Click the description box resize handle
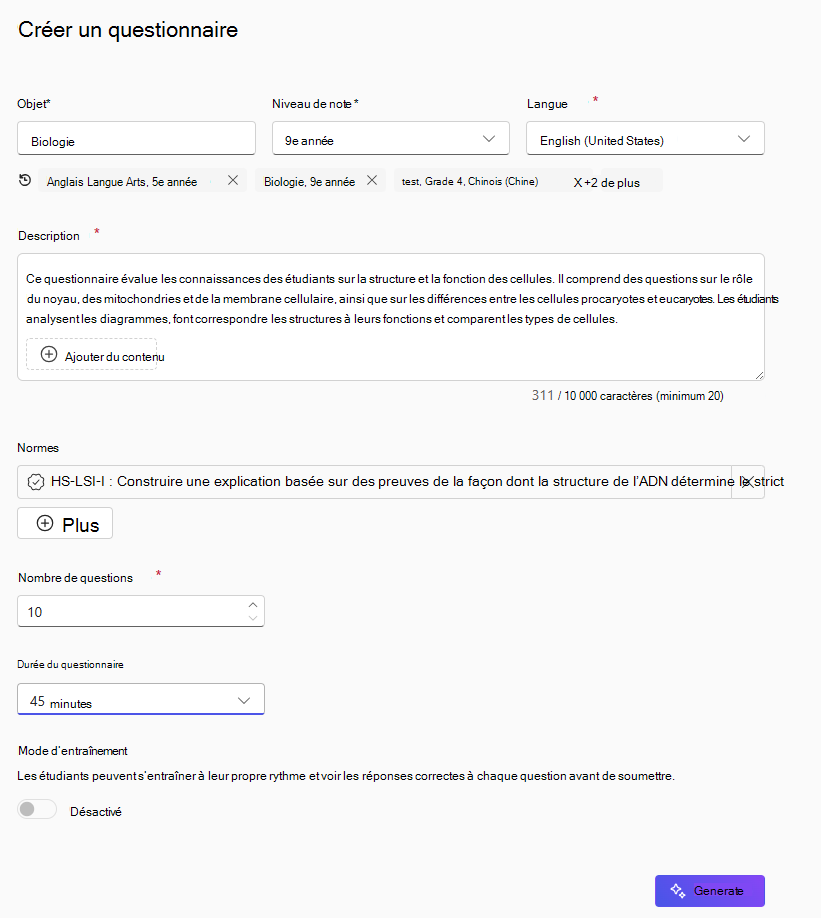821x918 pixels. coord(759,375)
